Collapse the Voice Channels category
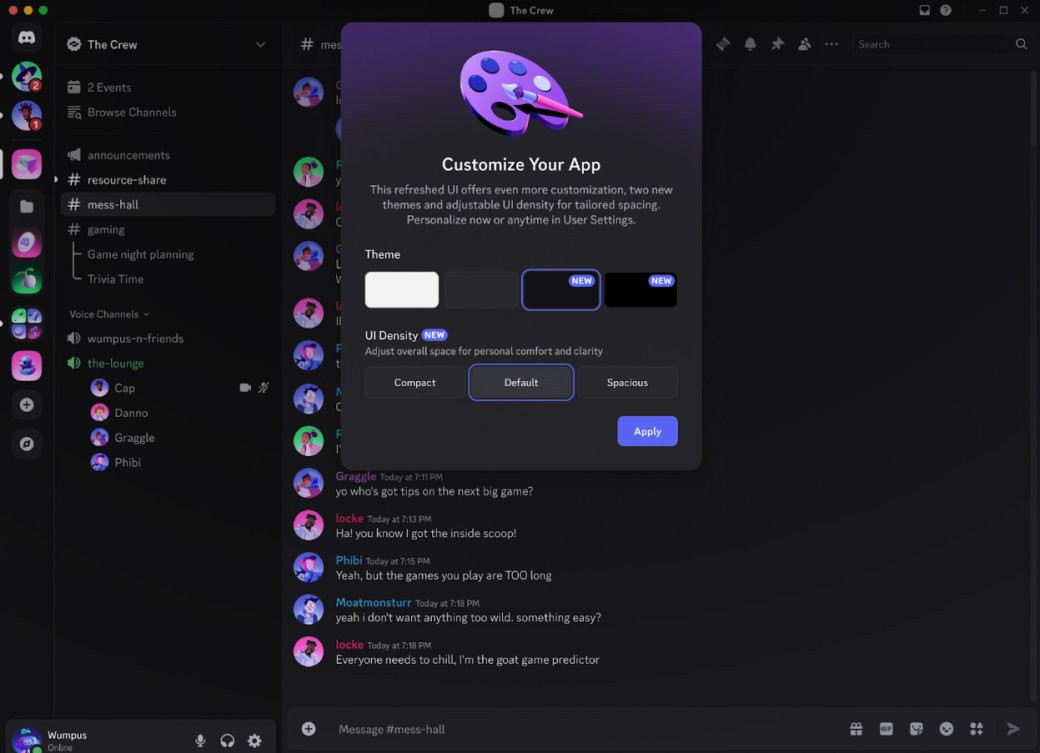Screen dimensions: 1040x753 click(x=108, y=314)
